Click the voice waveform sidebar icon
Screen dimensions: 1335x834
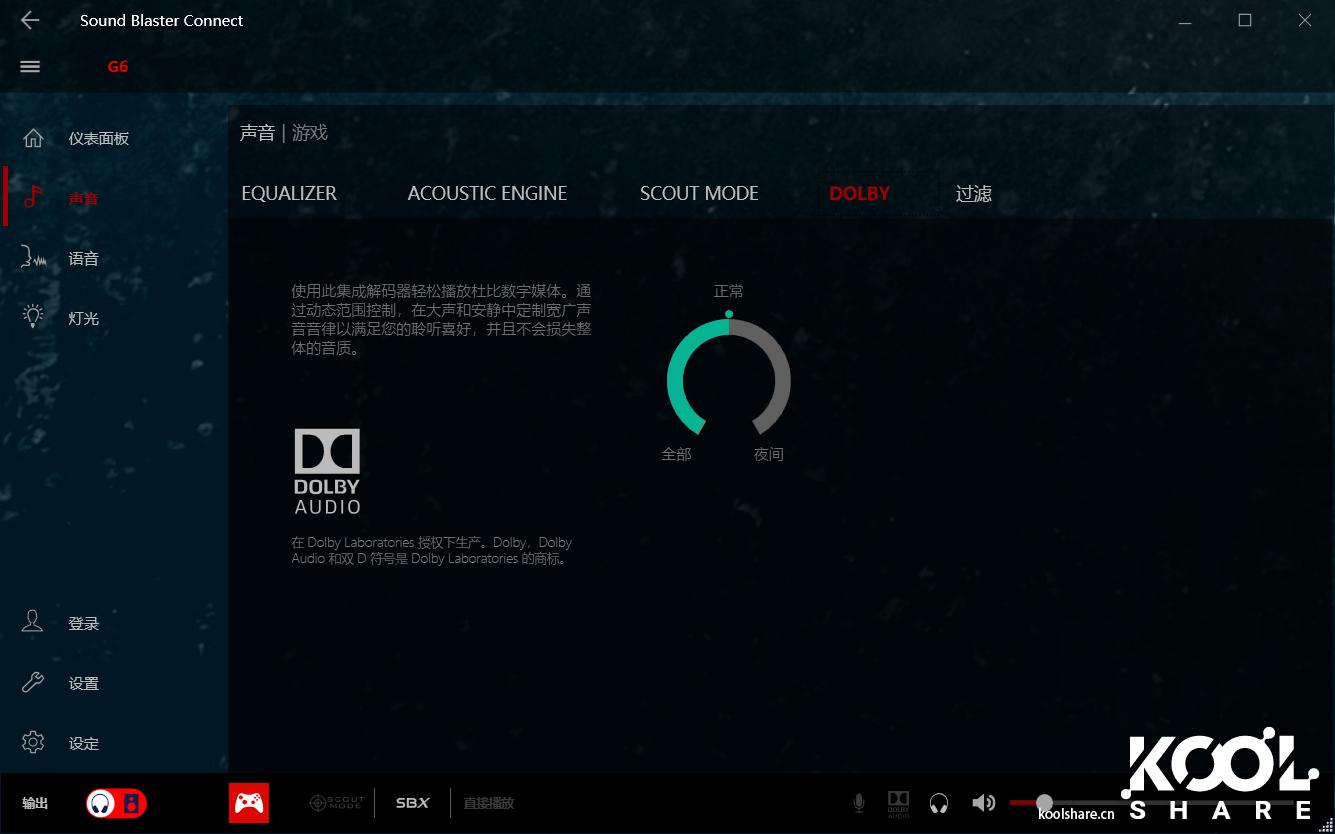(34, 258)
